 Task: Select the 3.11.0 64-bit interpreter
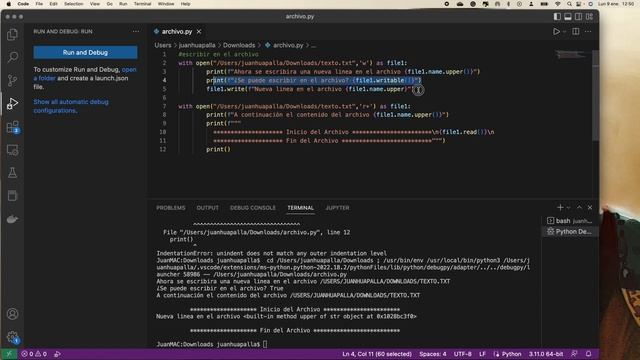pos(546,354)
